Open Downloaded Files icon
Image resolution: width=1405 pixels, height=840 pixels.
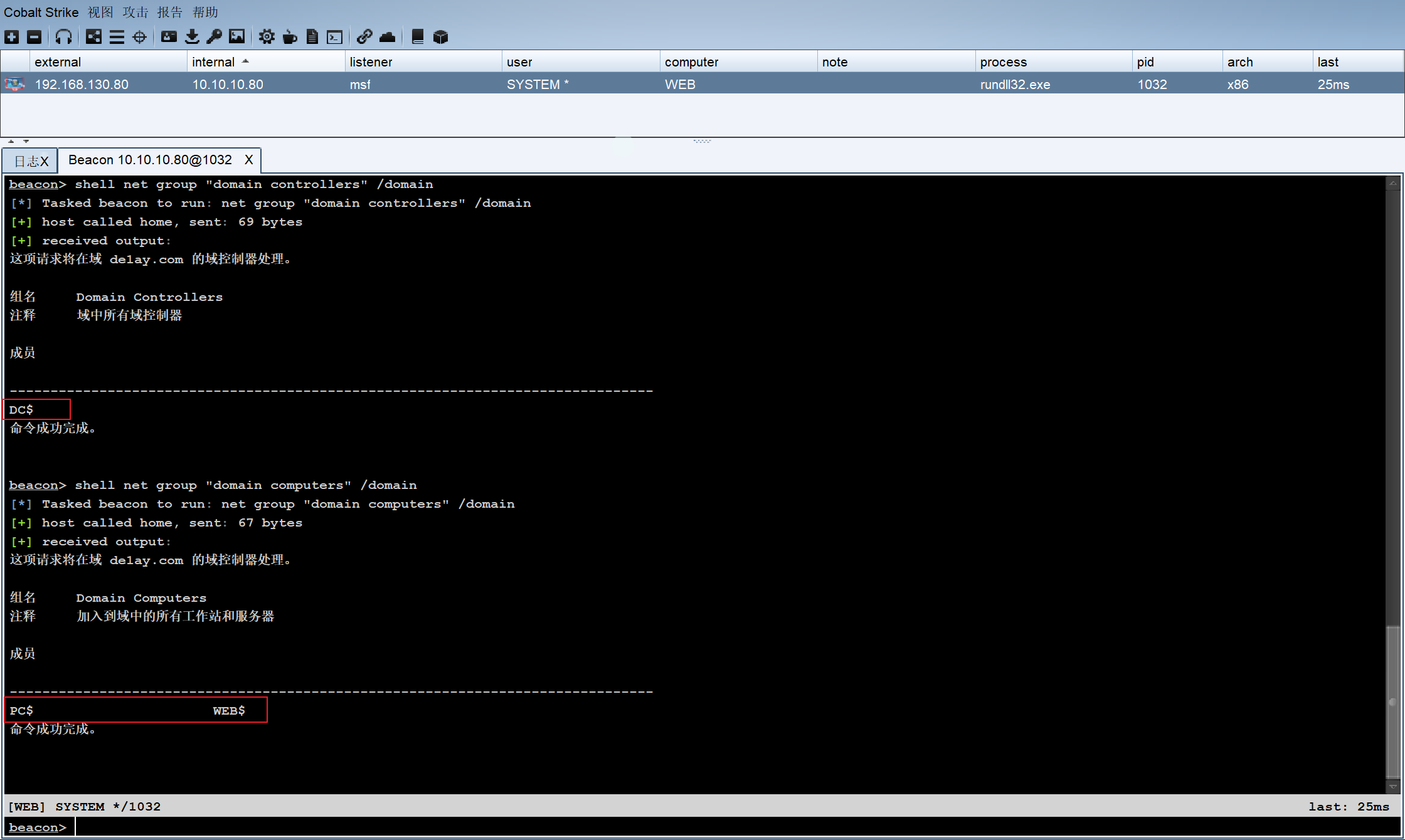click(x=192, y=37)
